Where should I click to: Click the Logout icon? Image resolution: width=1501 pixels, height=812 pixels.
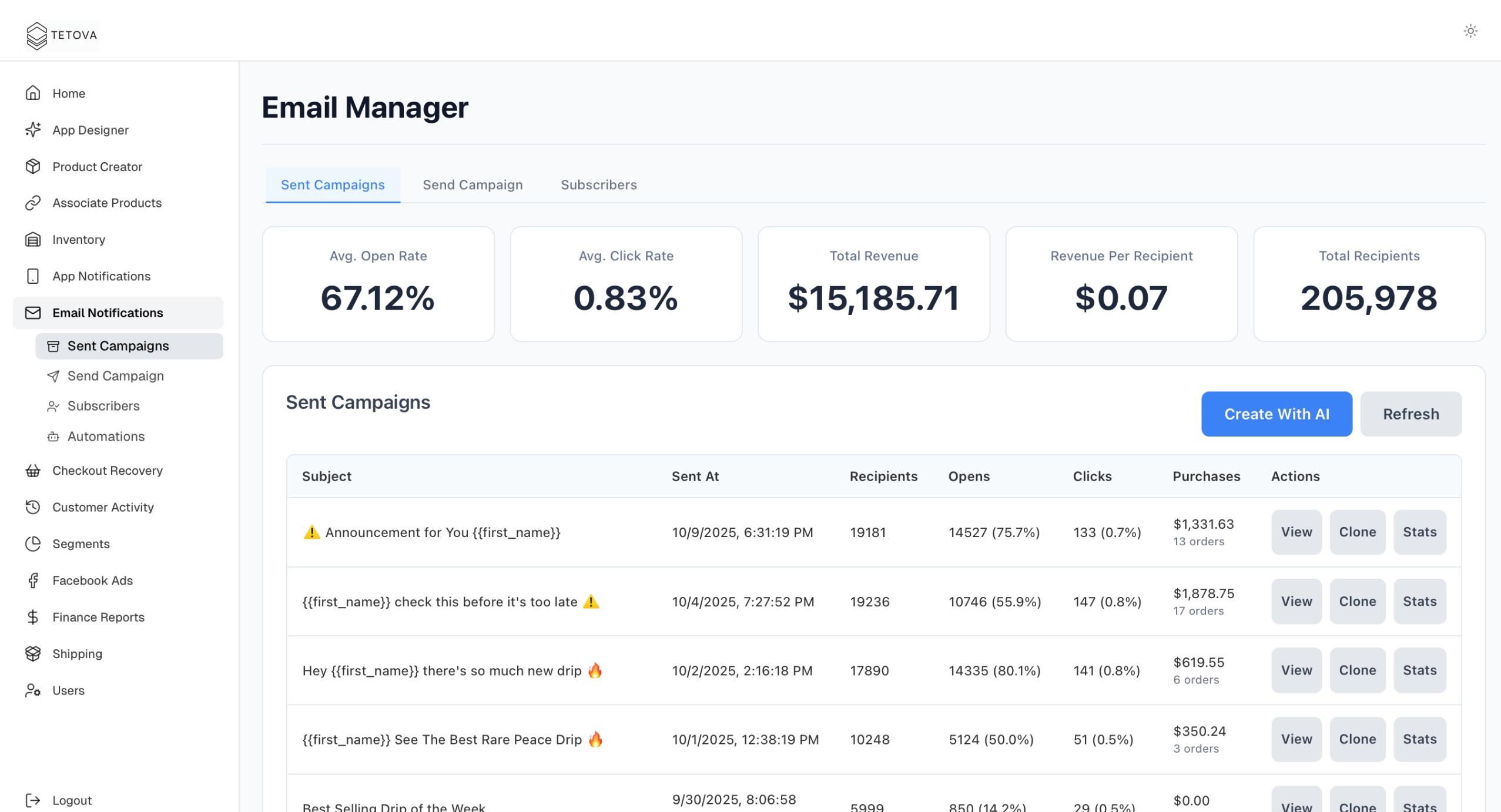(33, 800)
